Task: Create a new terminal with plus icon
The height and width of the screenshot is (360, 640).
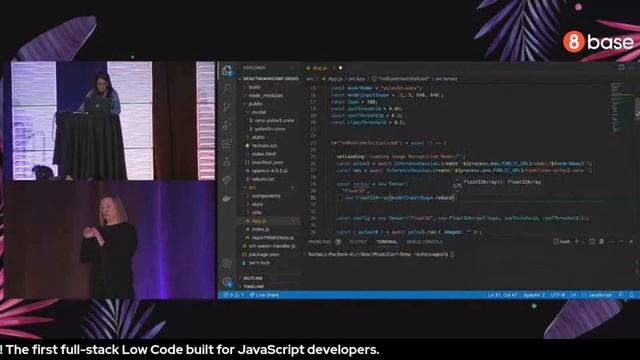Action: pos(577,242)
